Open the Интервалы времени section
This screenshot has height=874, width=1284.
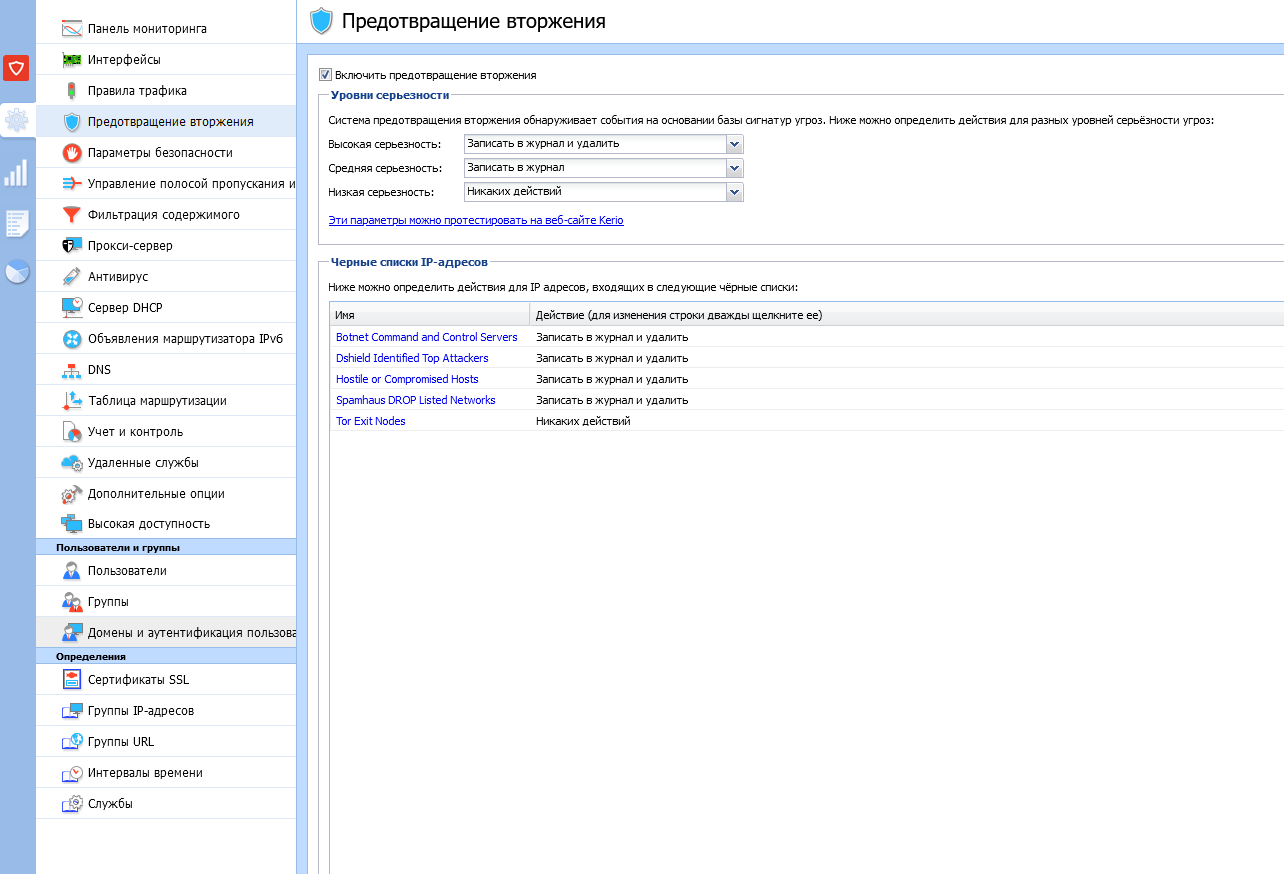[166, 772]
